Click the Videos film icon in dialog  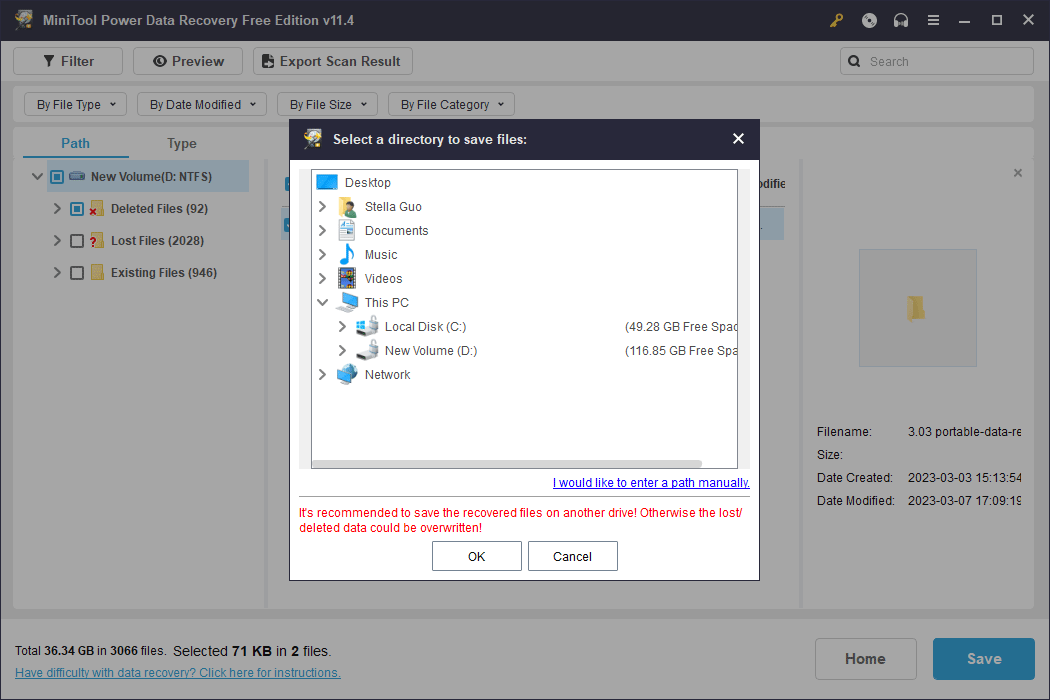click(x=347, y=279)
